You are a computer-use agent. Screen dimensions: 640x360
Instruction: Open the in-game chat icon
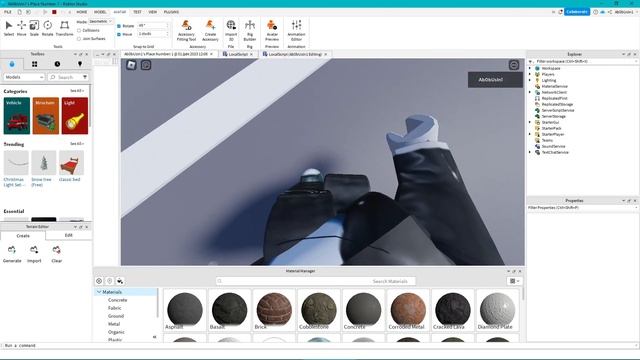click(x=146, y=65)
